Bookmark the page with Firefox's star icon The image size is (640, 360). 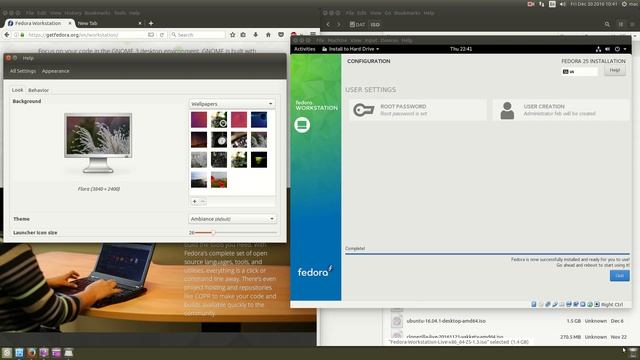(233, 35)
